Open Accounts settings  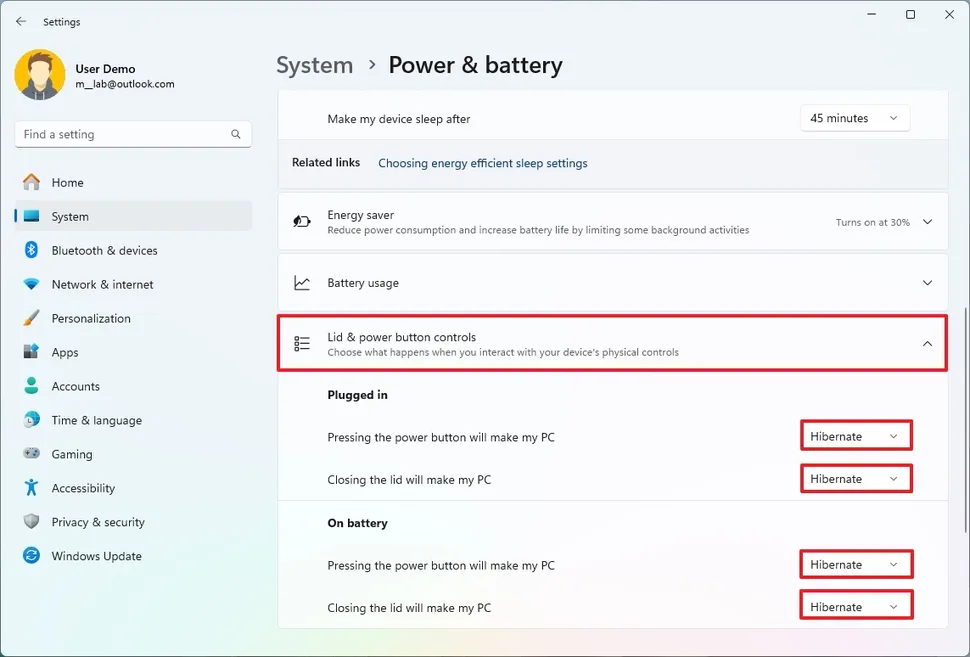[x=79, y=386]
